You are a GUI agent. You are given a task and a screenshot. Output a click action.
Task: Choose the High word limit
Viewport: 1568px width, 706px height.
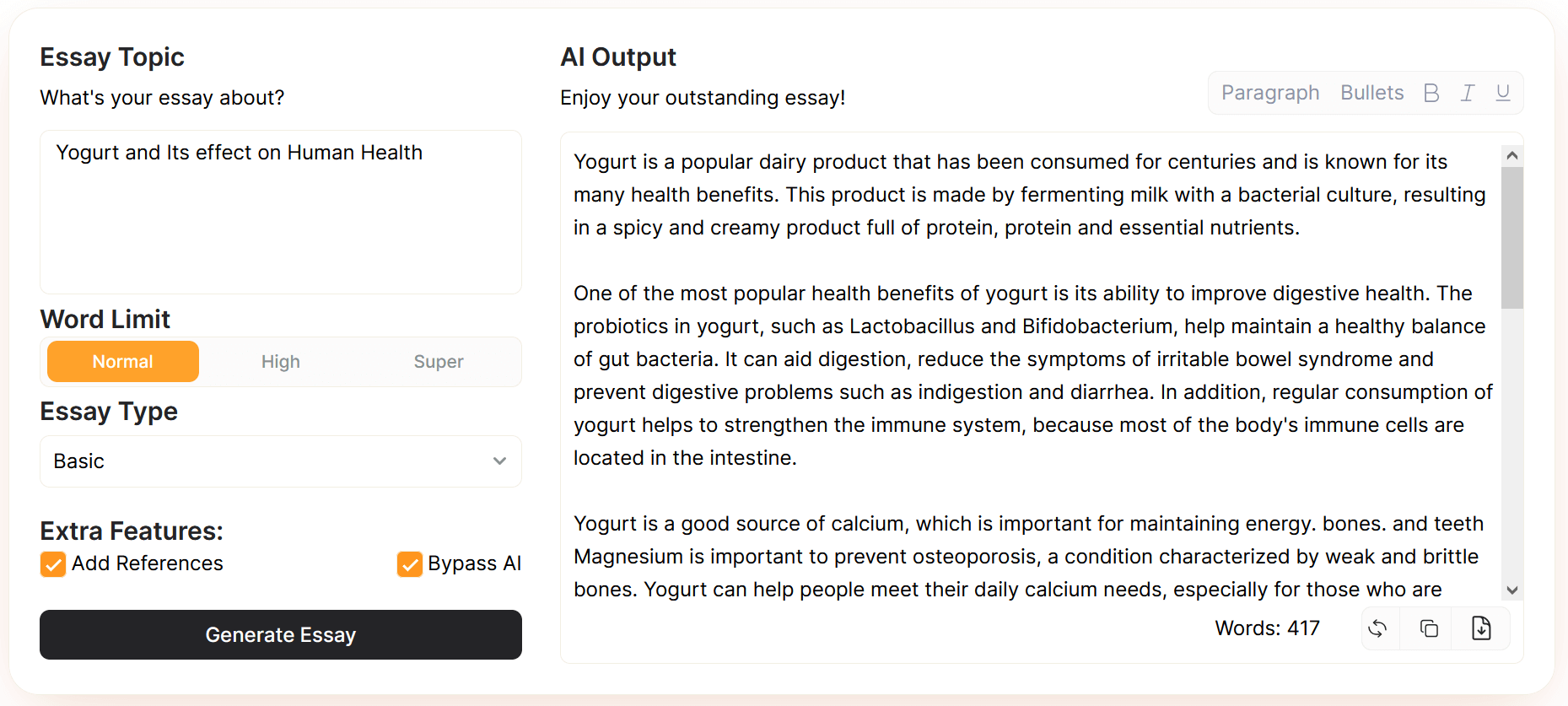coord(281,362)
